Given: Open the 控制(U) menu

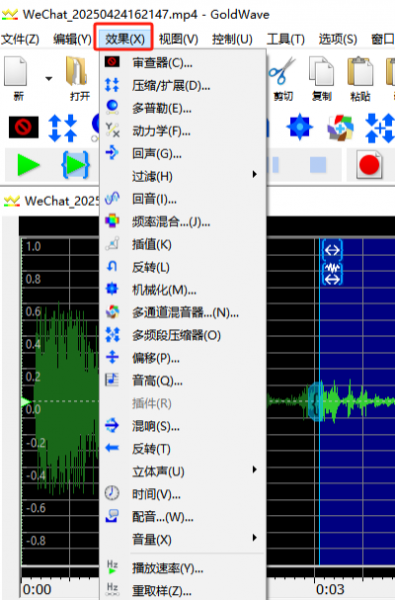Looking at the screenshot, I should coord(232,38).
